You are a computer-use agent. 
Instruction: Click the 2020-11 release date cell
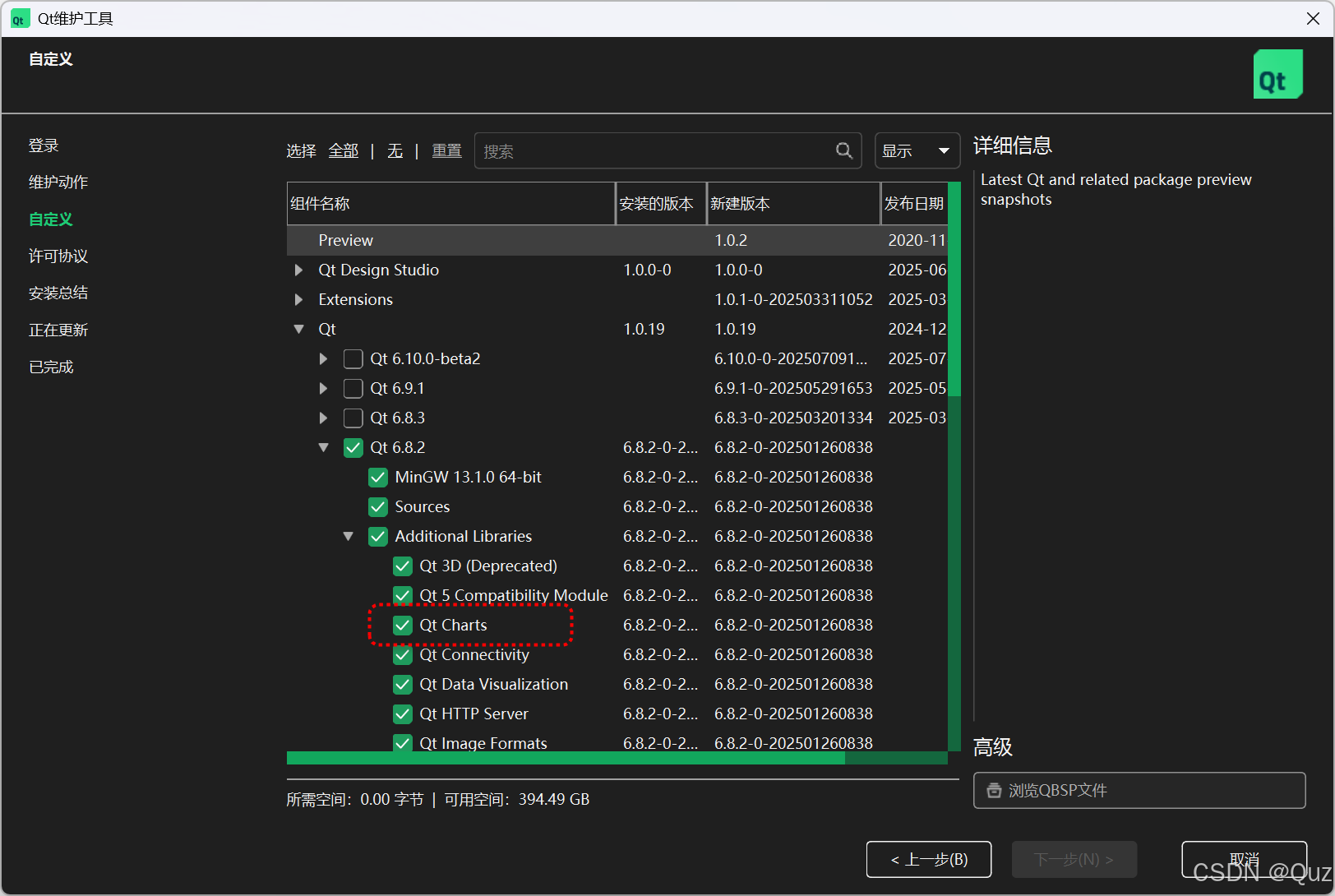click(917, 240)
